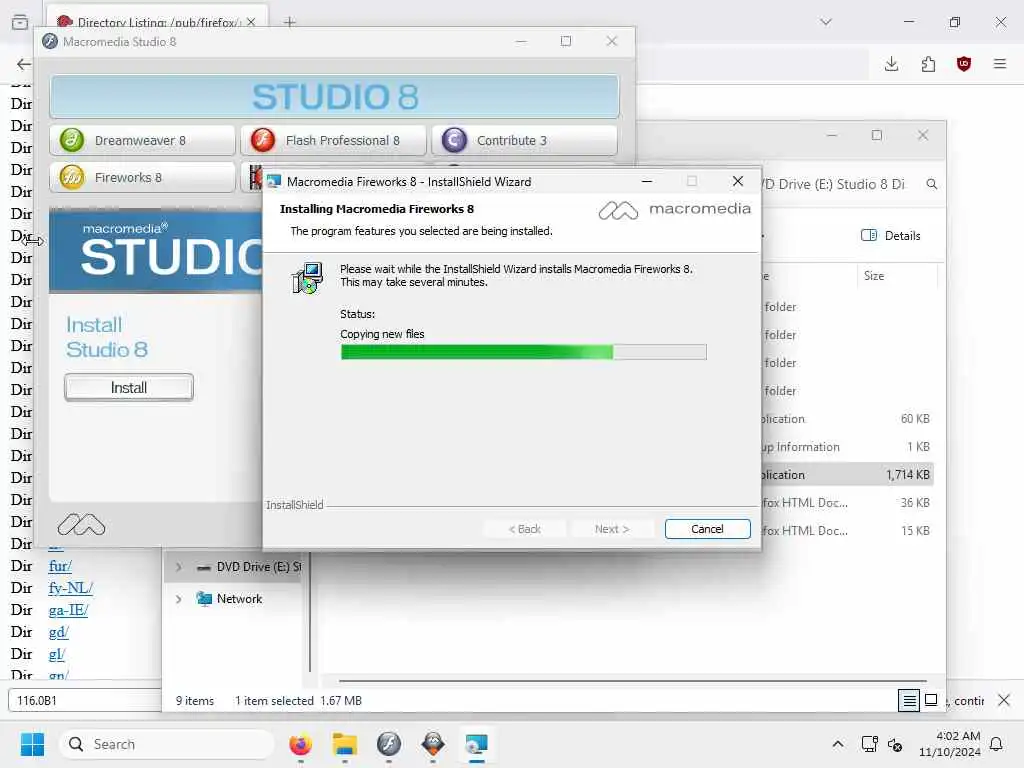
Task: Click the Macromedia logo in Studio window footer
Action: point(81,525)
